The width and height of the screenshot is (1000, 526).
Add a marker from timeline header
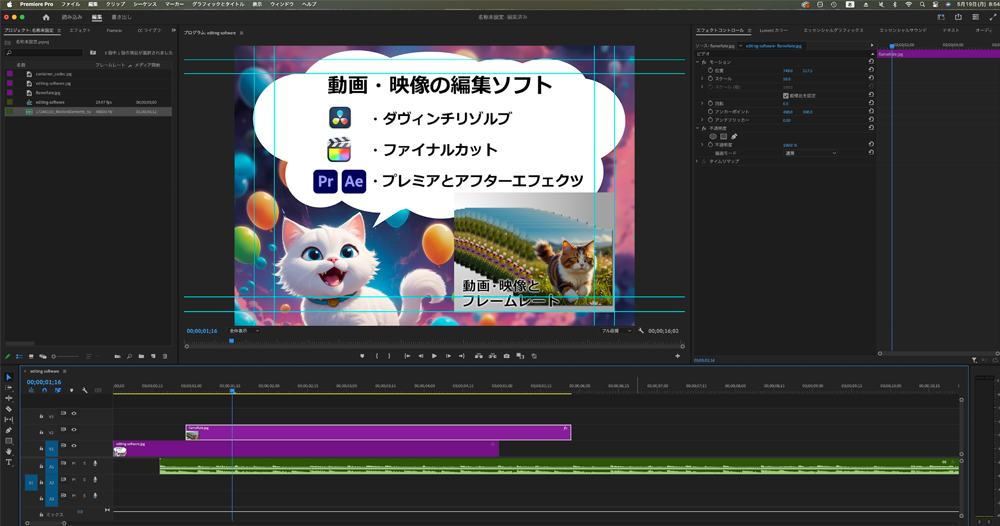[71, 390]
